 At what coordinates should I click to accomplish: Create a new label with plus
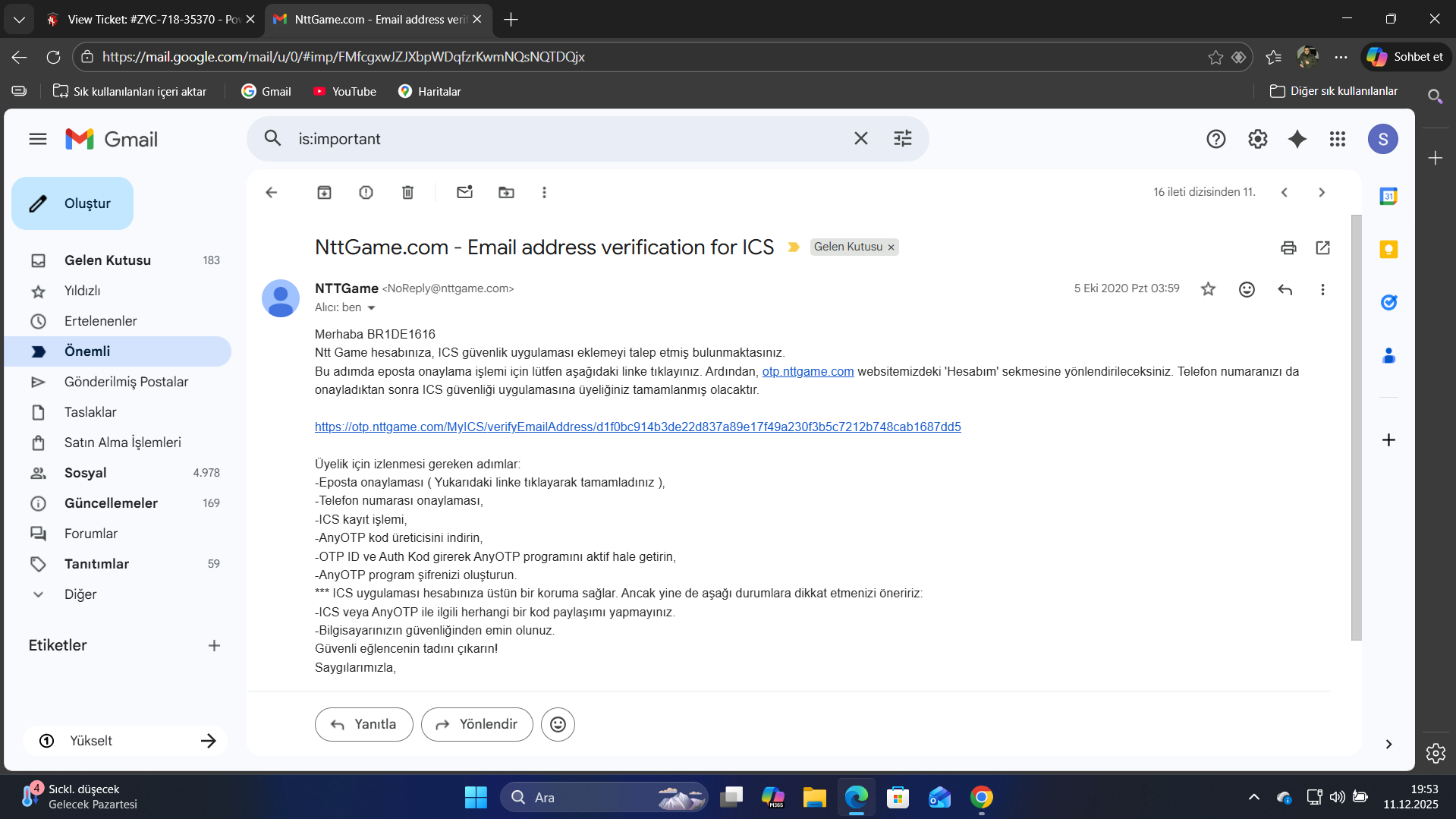214,646
